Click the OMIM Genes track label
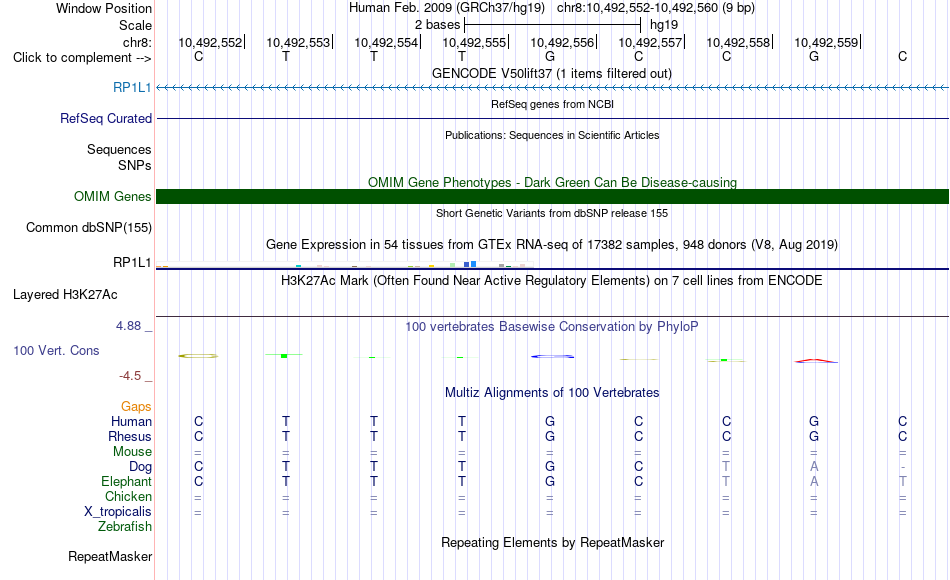950x580 pixels. click(112, 196)
